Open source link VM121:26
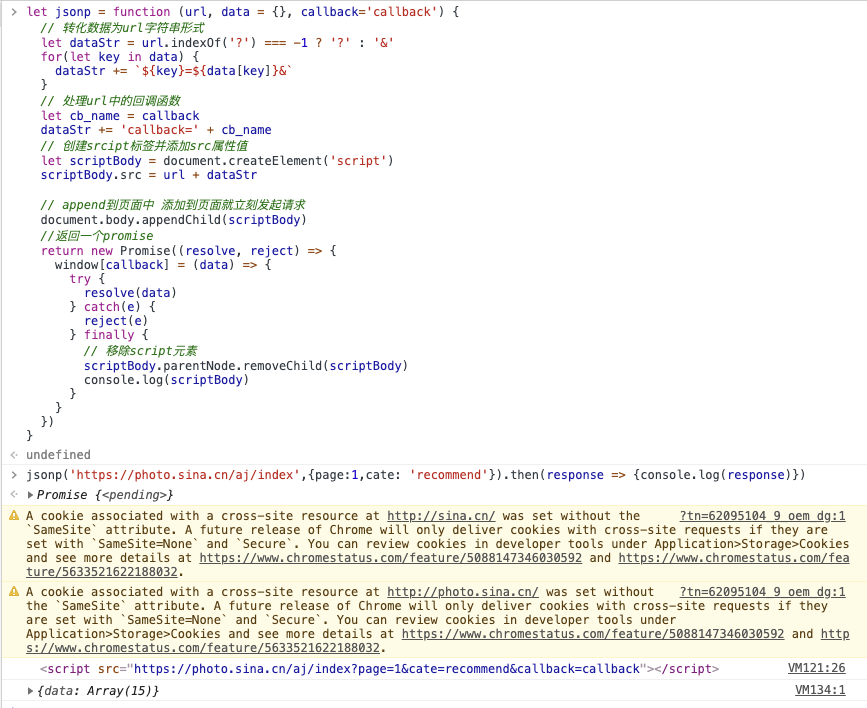Screen dimensions: 867x708 tap(817, 668)
